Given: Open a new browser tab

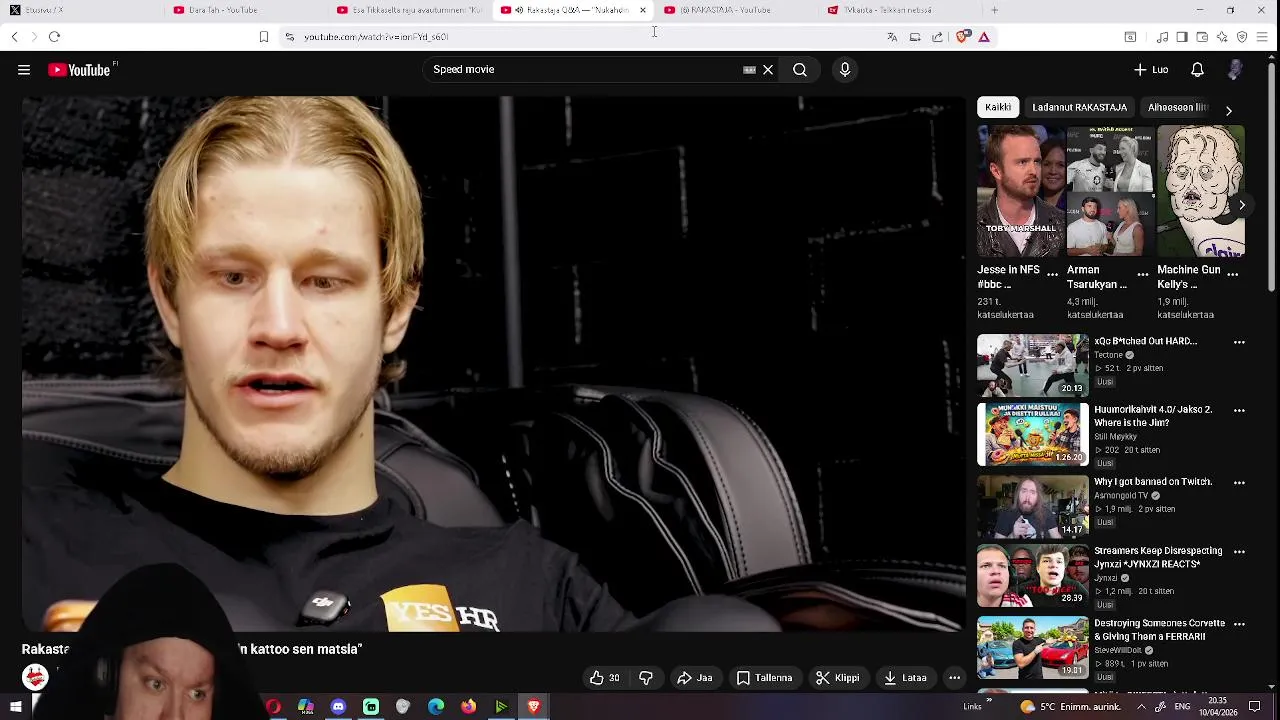Looking at the screenshot, I should 994,10.
